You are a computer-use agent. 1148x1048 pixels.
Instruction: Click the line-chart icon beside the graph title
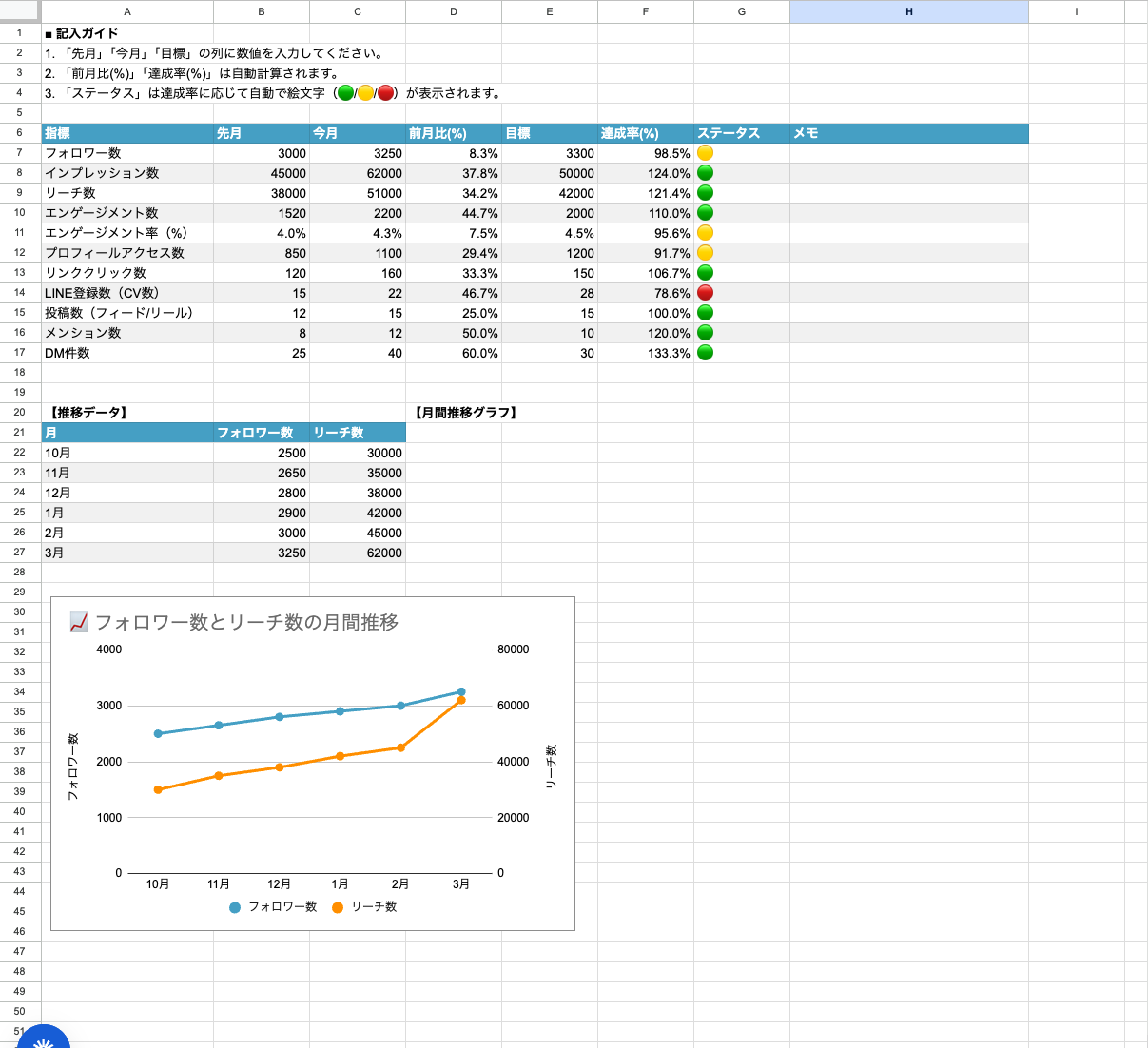(x=78, y=622)
